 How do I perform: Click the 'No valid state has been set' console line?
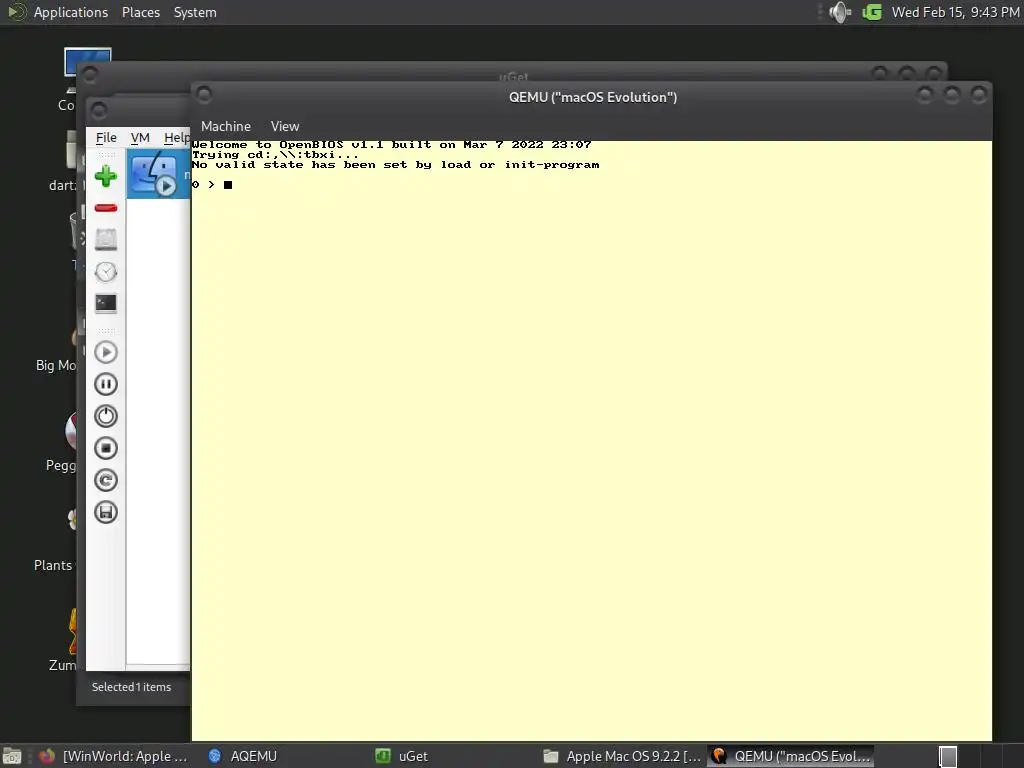tap(395, 165)
